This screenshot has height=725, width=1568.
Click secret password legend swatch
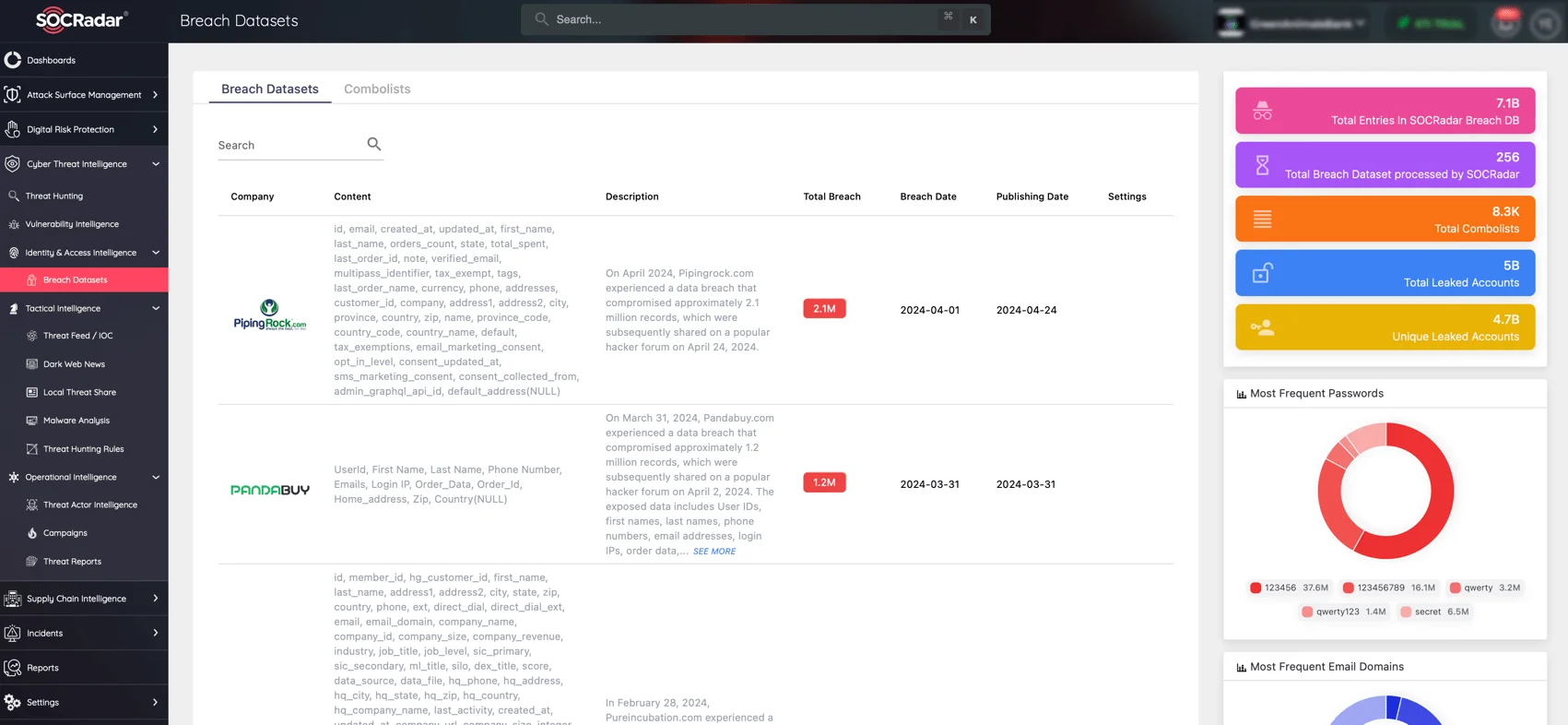coord(1406,612)
